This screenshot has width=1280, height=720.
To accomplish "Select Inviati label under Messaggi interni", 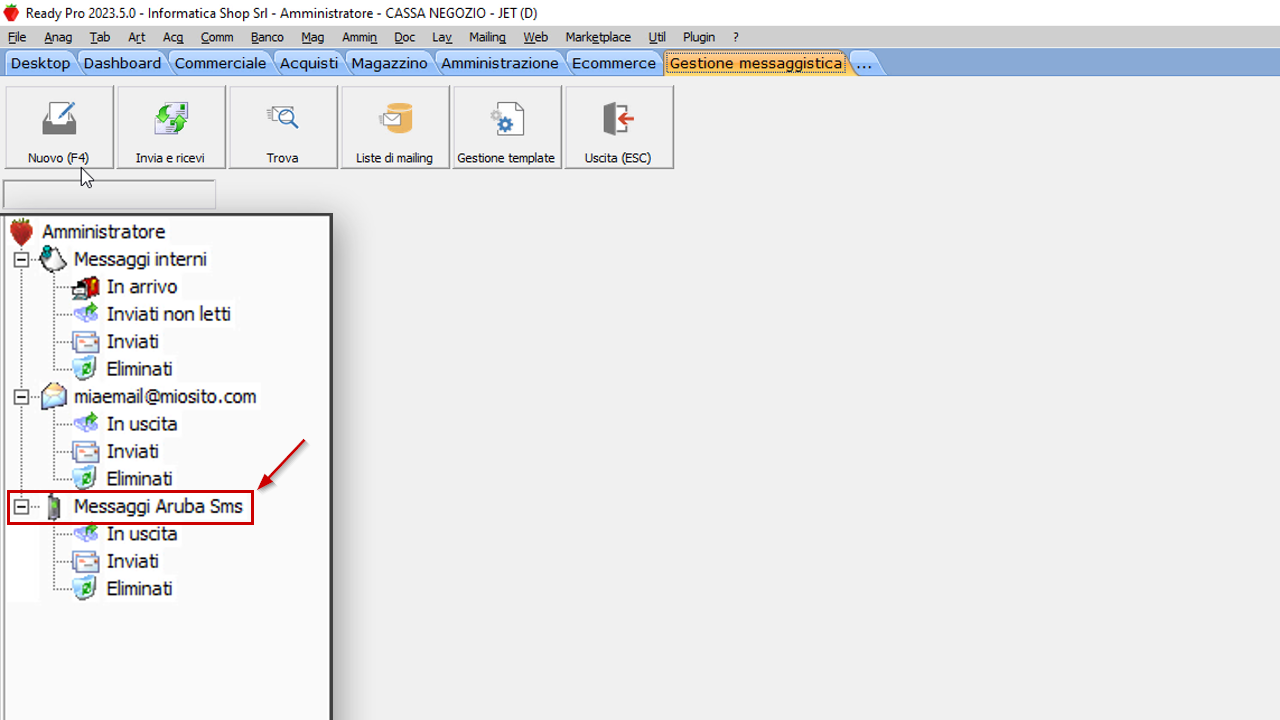I will pyautogui.click(x=133, y=342).
